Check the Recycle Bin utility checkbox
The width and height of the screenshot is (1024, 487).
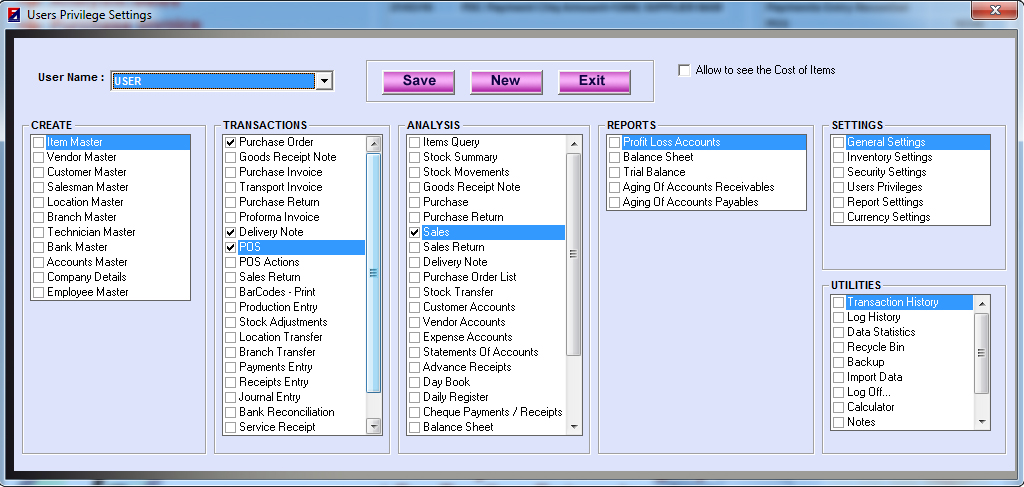(839, 347)
